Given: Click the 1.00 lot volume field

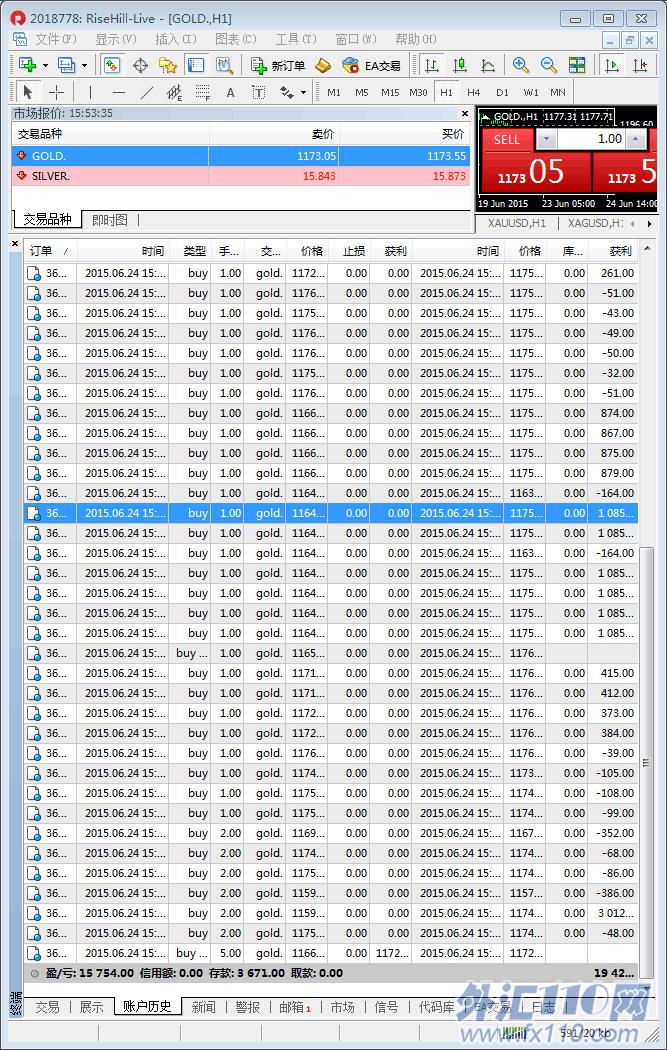Looking at the screenshot, I should (593, 139).
